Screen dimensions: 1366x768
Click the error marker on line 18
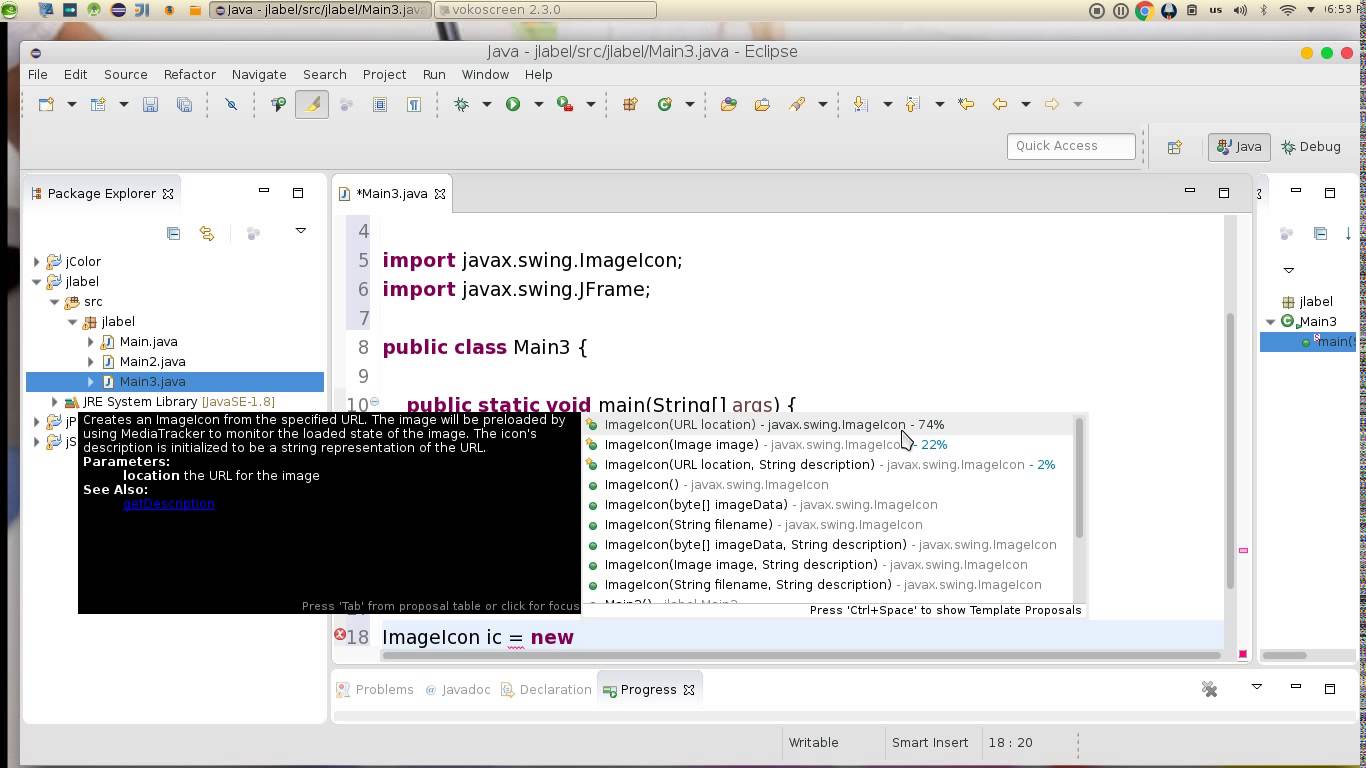[x=340, y=635]
